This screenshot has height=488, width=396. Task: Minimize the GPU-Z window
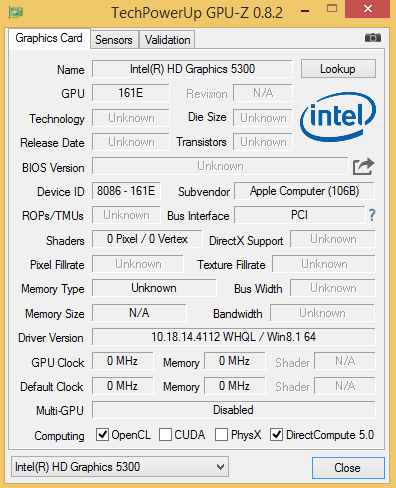305,11
